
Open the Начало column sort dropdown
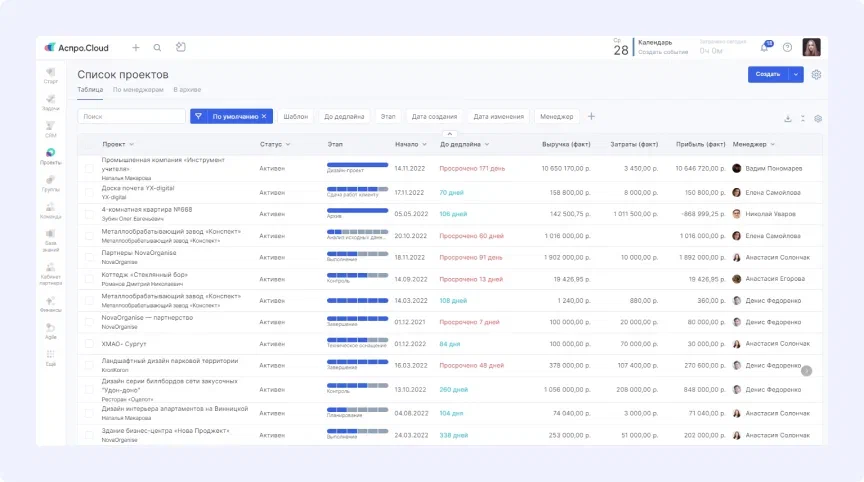[x=424, y=144]
